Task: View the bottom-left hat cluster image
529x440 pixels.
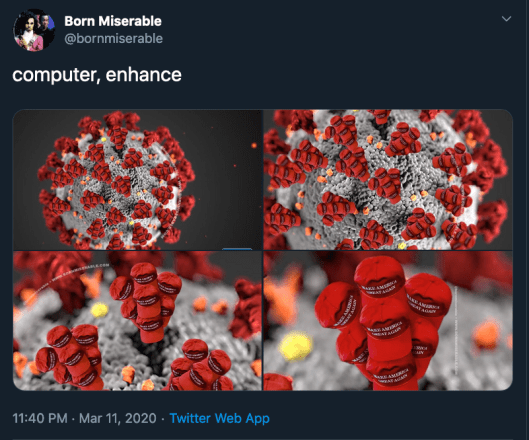Action: point(137,321)
